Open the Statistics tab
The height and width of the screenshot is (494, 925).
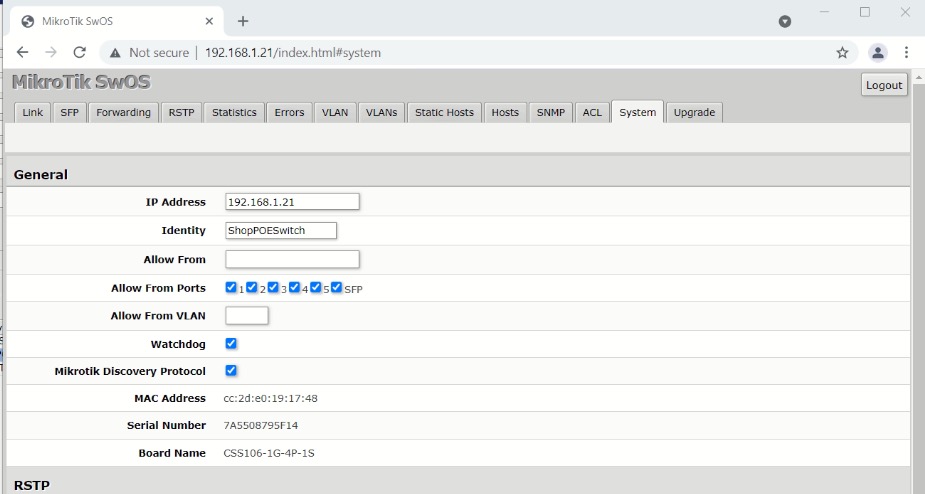pos(234,112)
